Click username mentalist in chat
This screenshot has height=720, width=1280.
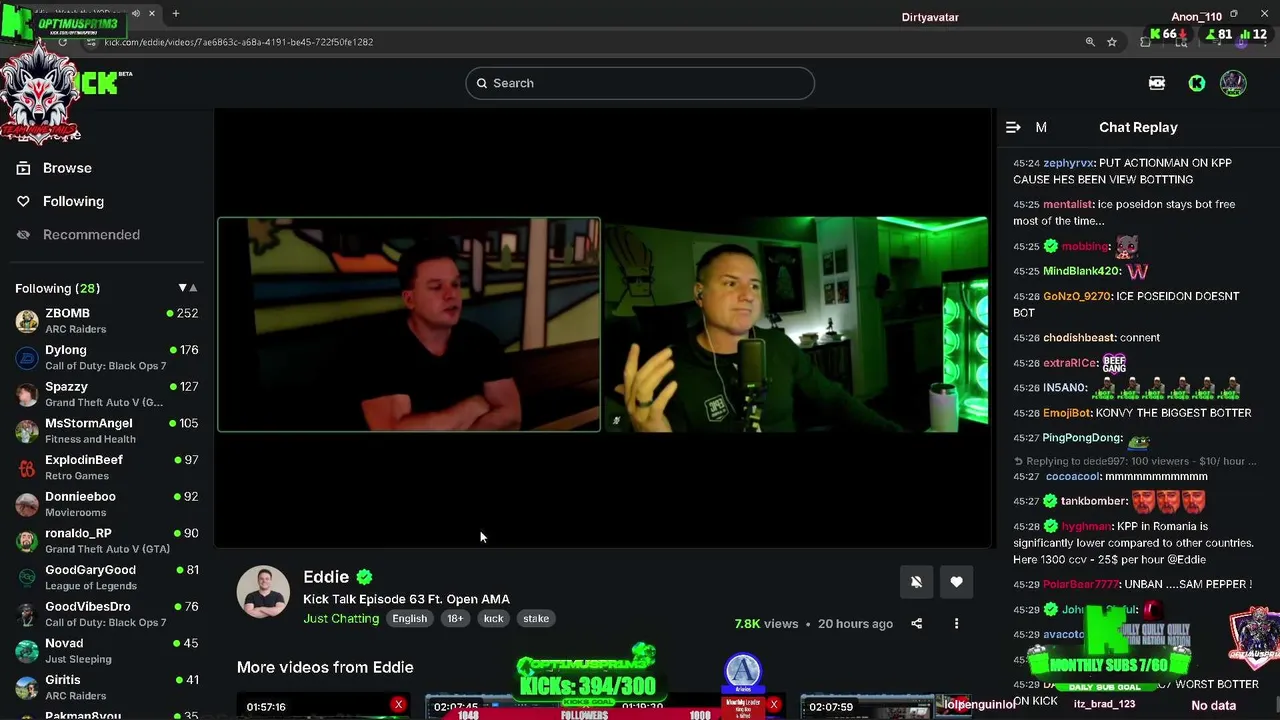pyautogui.click(x=1067, y=204)
